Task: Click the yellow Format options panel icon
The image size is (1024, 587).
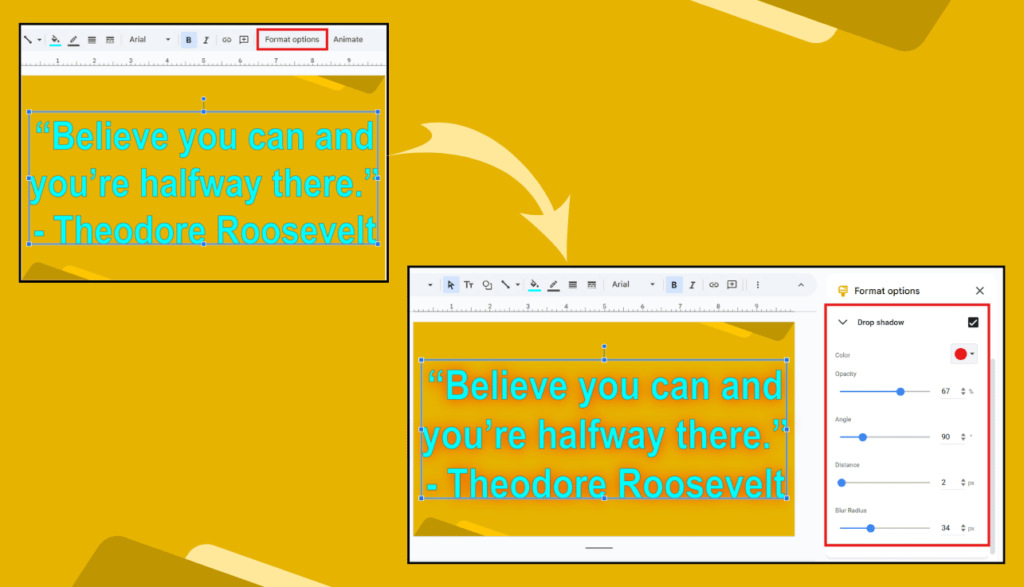Action: pos(843,291)
